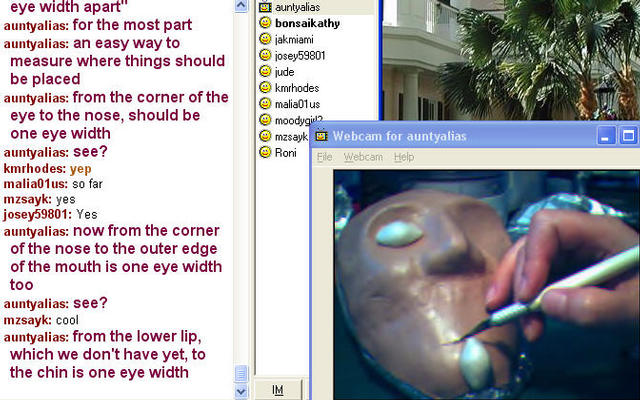Minimize the Webcam for auntyalias window
This screenshot has height=400, width=640.
tap(606, 136)
